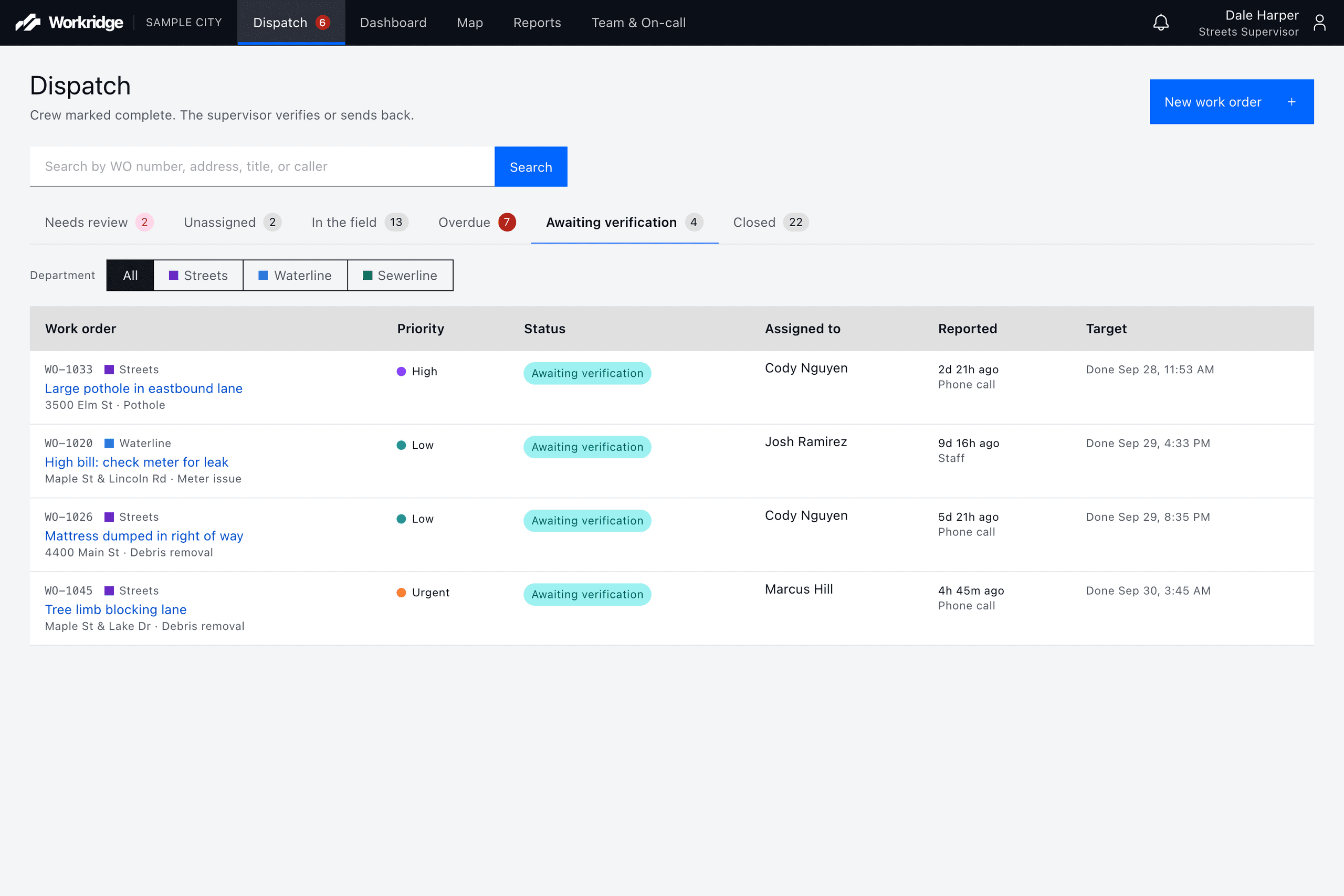The image size is (1344, 896).
Task: Open the notifications bell
Action: pos(1161,23)
